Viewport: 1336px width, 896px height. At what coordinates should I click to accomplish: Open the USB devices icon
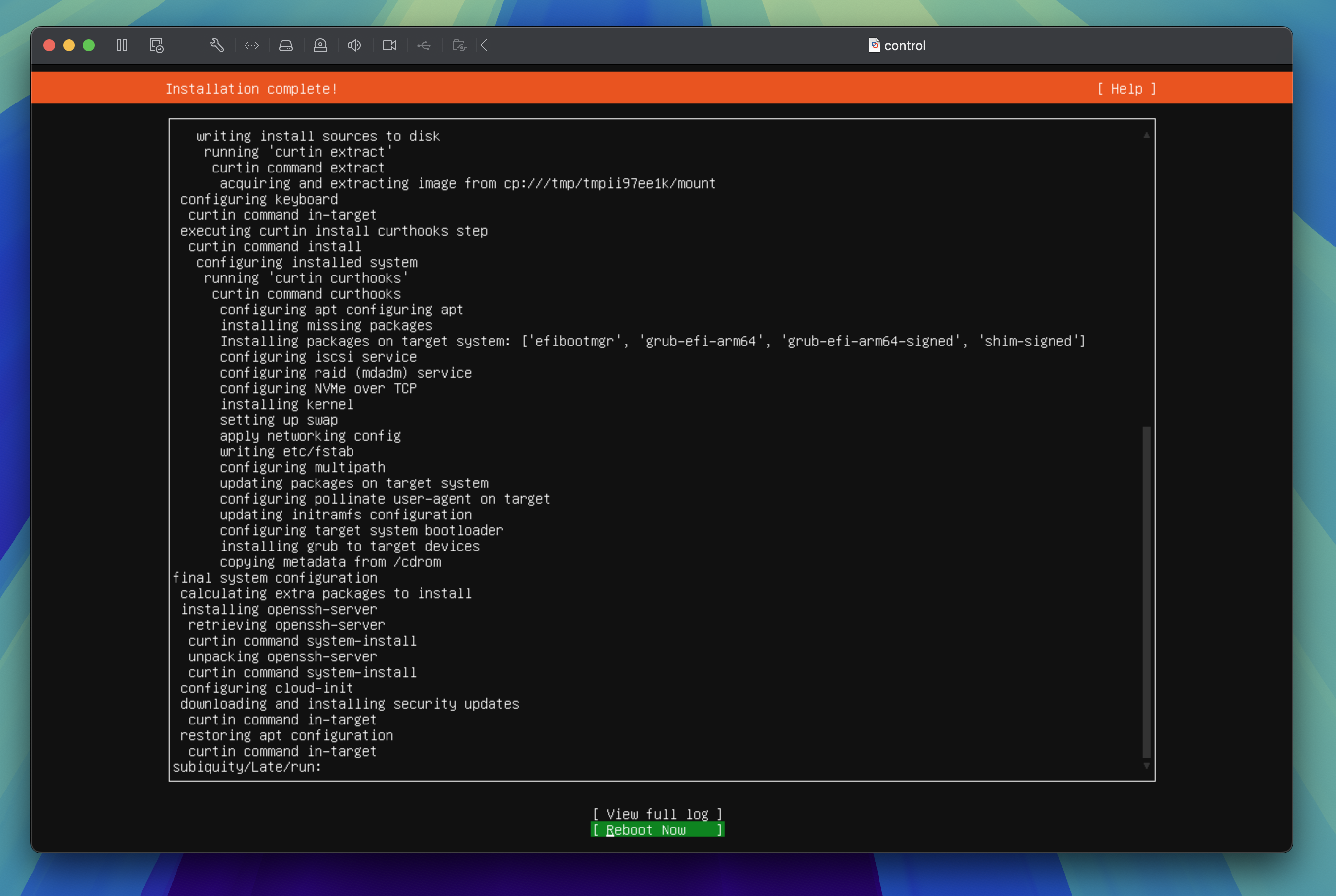tap(424, 46)
